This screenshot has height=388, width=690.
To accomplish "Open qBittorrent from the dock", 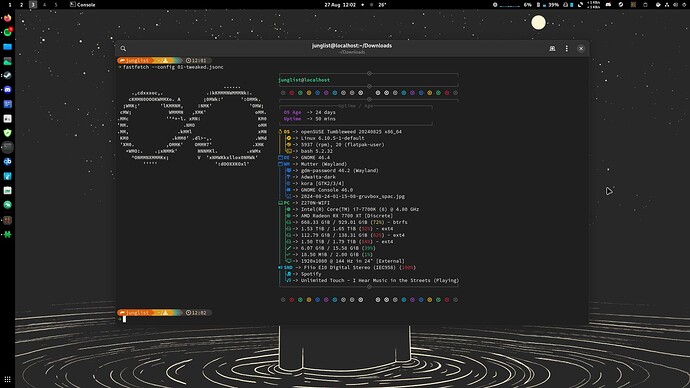I will (7, 161).
